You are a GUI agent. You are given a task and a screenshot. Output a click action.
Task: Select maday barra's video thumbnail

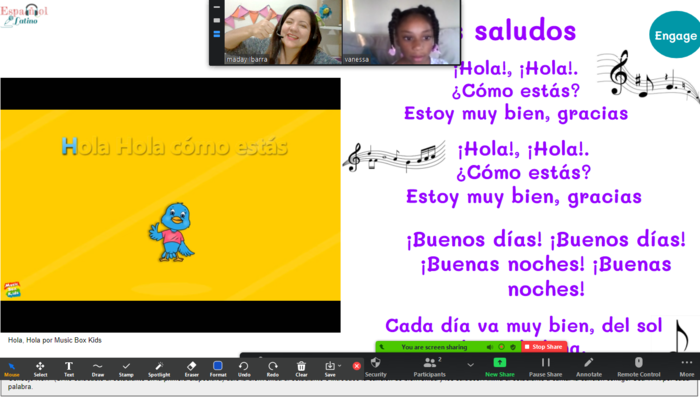tap(283, 32)
